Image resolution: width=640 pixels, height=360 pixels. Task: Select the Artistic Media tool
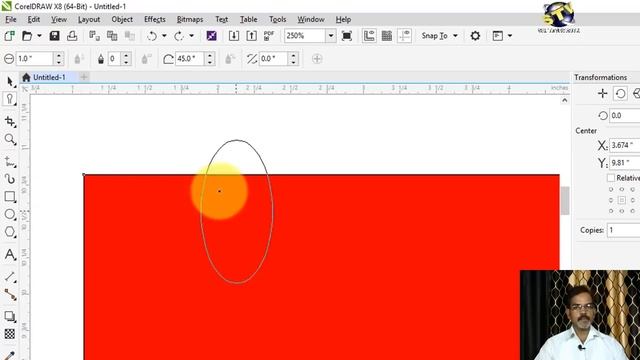pos(10,179)
